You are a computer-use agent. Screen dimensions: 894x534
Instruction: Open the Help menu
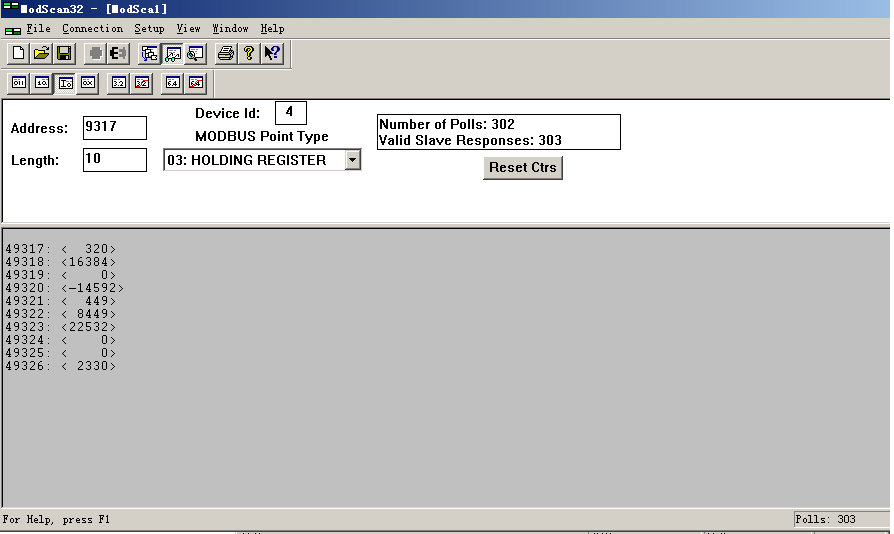point(272,29)
